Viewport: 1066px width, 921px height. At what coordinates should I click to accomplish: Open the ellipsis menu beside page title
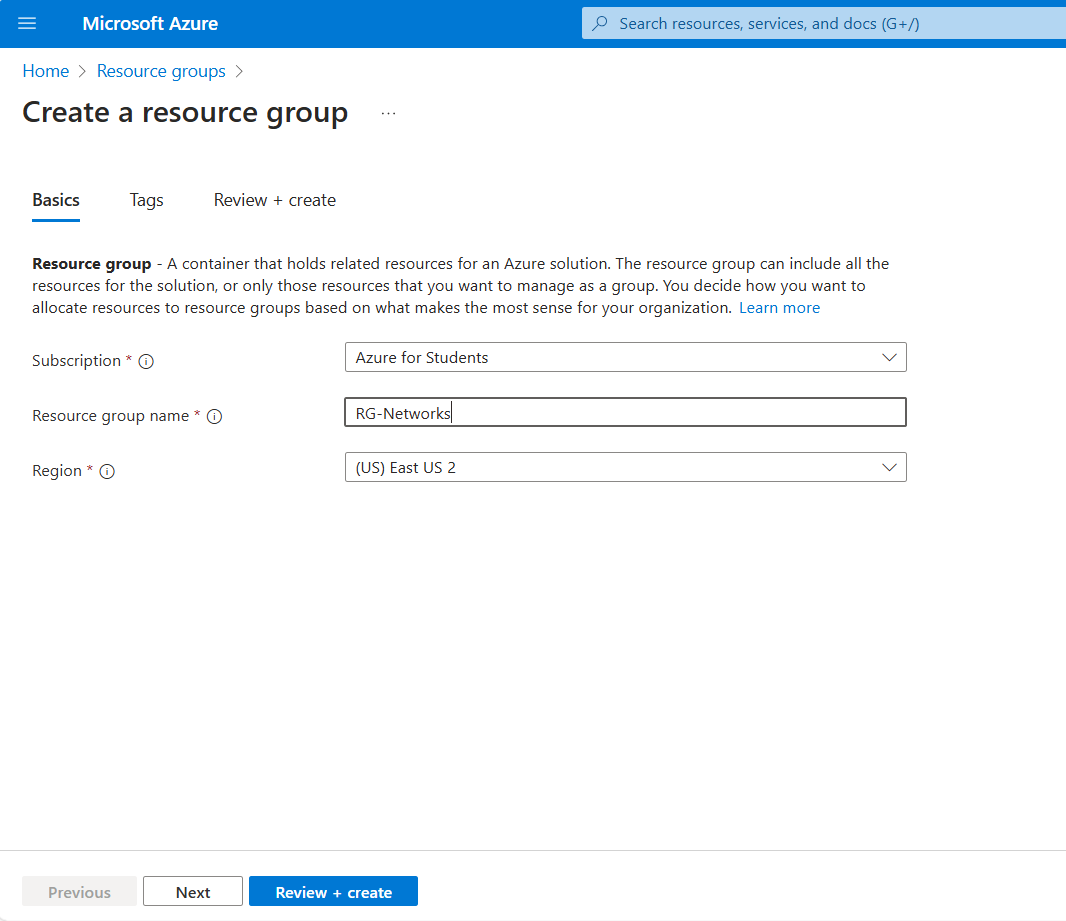pyautogui.click(x=388, y=113)
